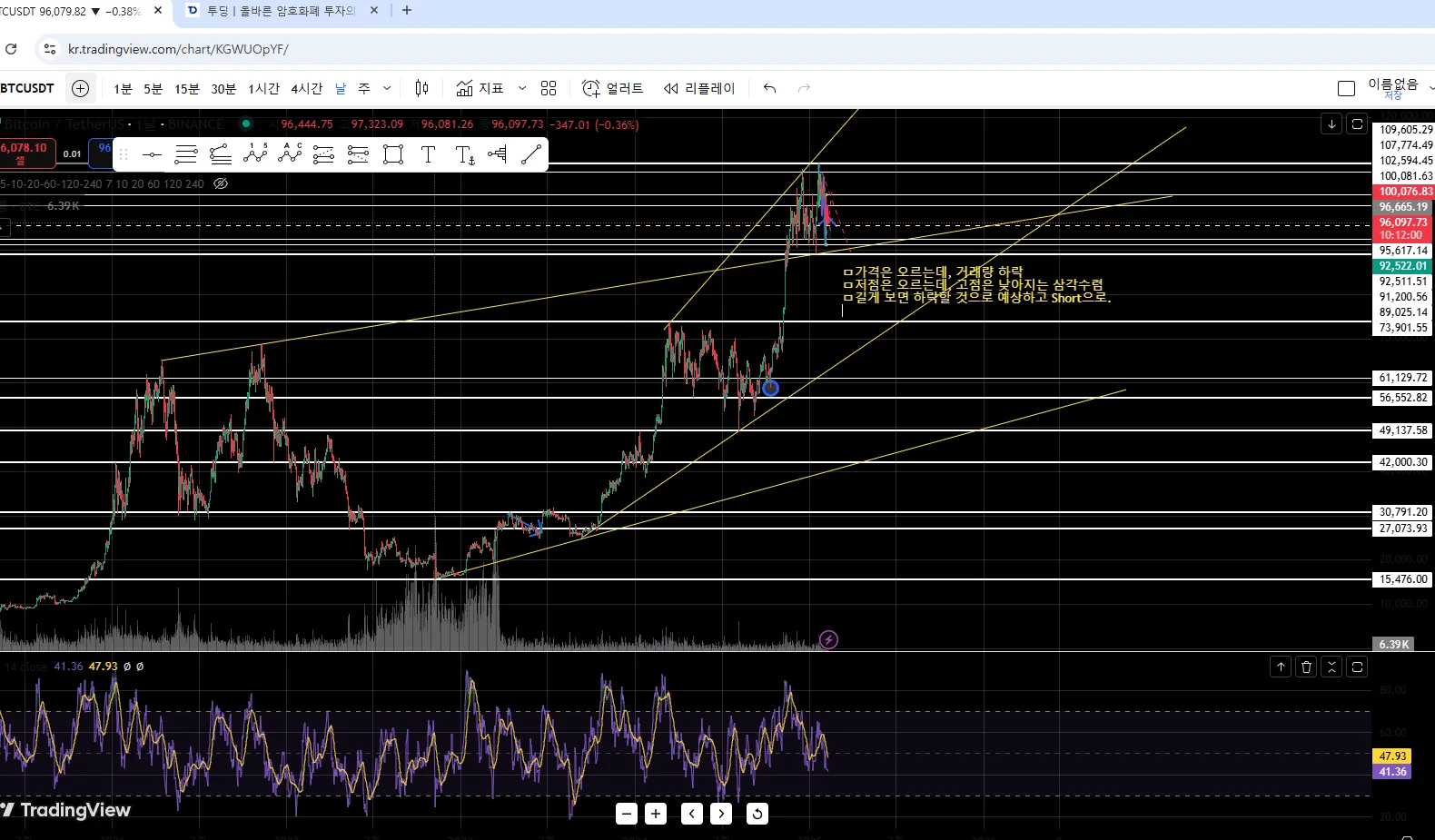The image size is (1435, 840).
Task: Select the yellow Korean text note on chart
Action: coord(976,284)
